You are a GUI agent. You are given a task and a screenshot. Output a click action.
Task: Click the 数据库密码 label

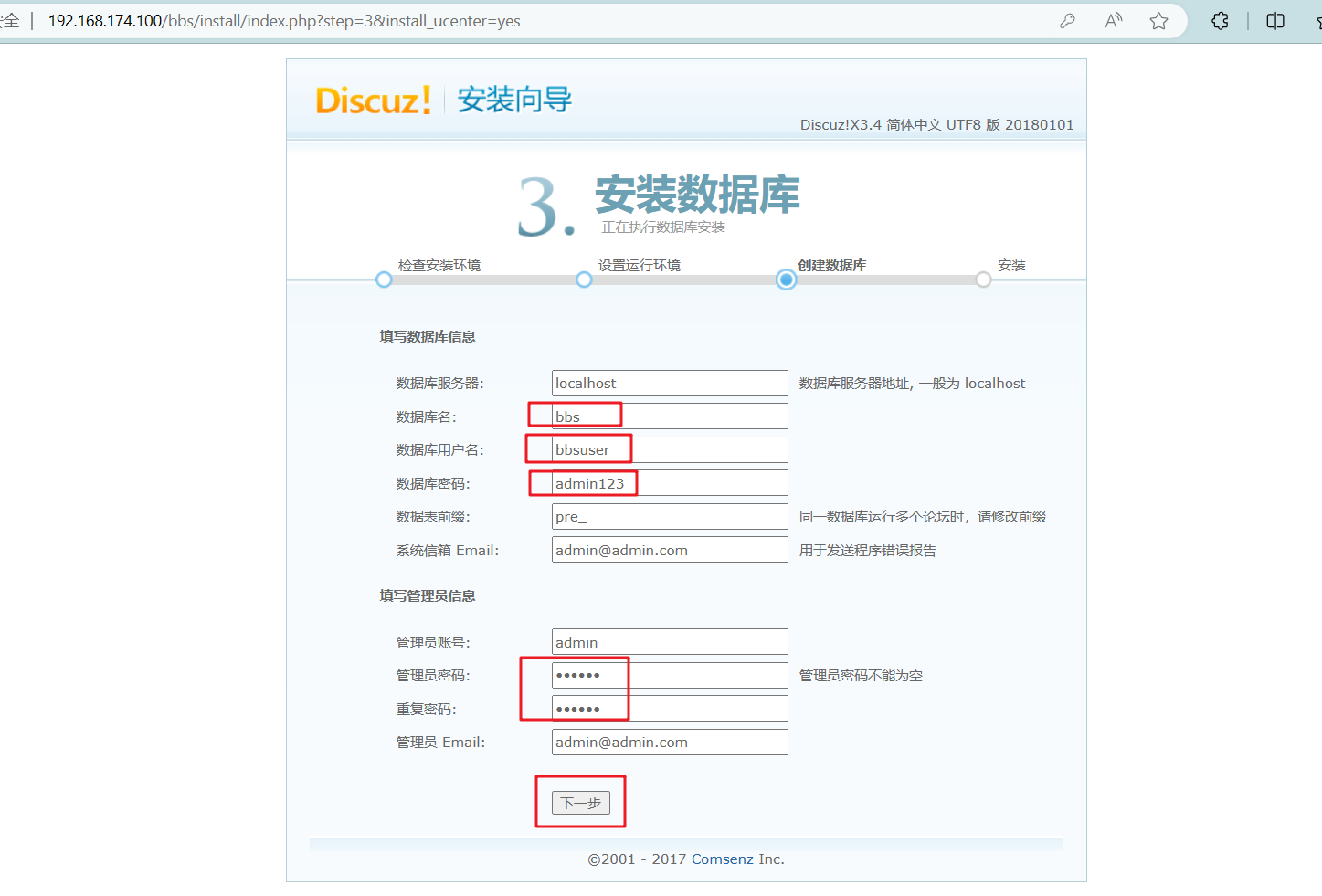point(433,483)
